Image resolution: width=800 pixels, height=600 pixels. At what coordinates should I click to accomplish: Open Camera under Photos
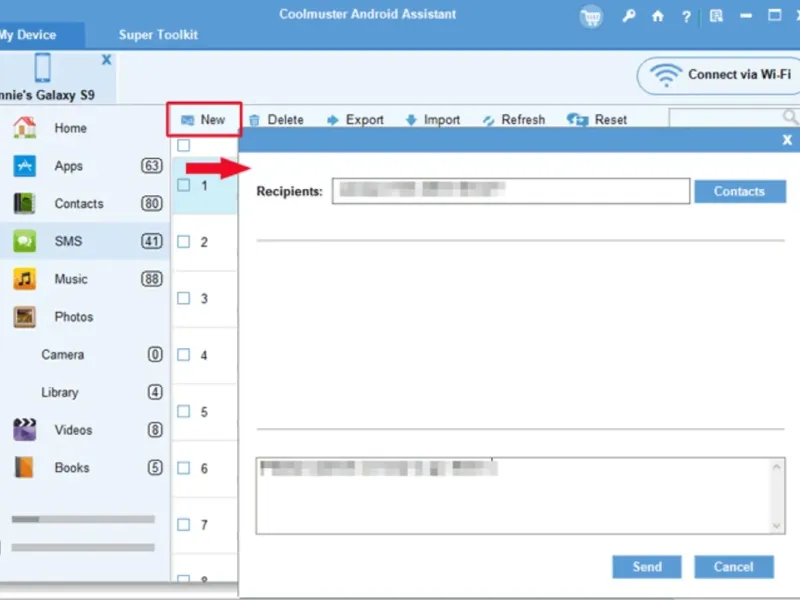pos(63,355)
